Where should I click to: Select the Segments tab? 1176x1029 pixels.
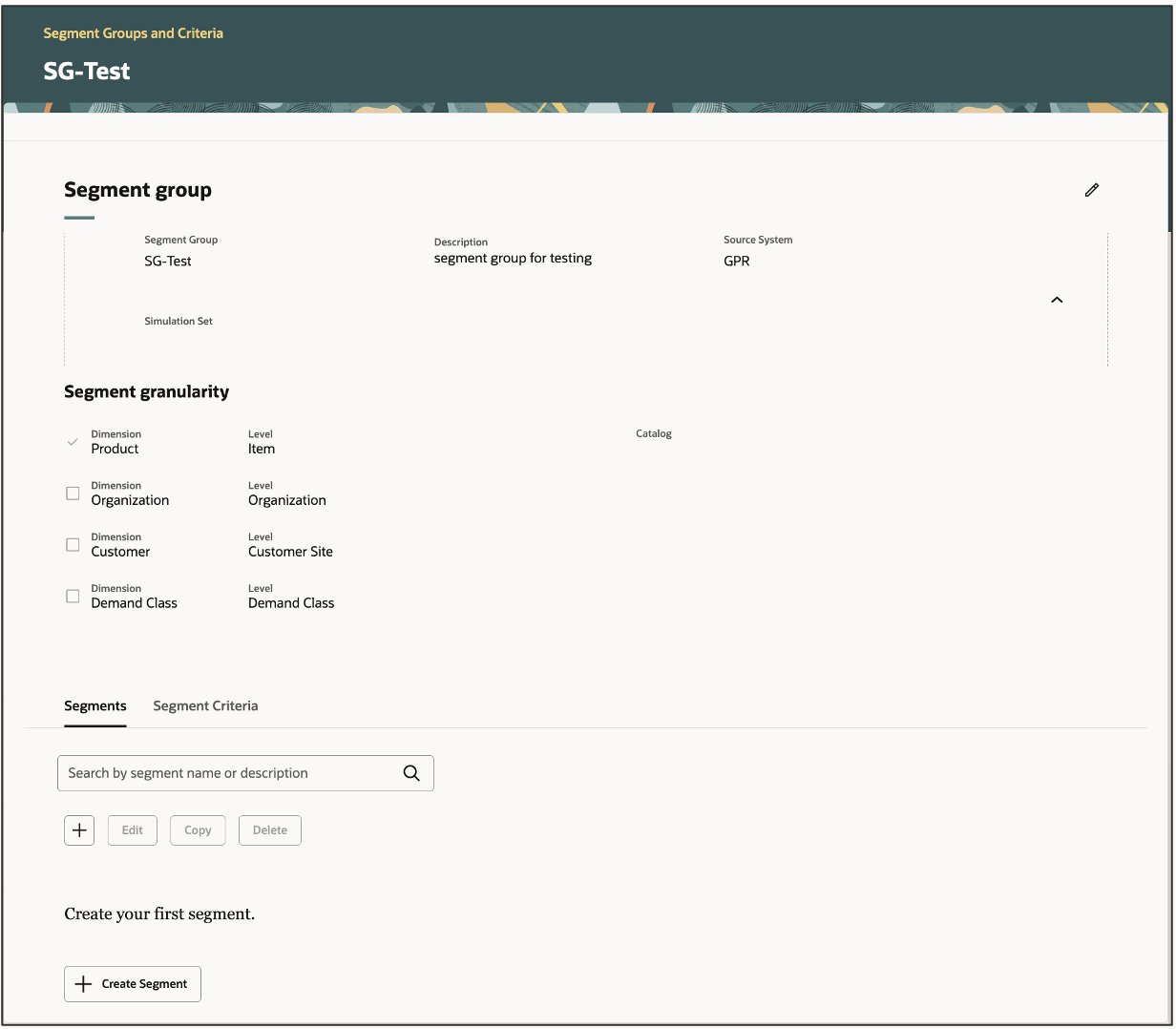click(94, 705)
